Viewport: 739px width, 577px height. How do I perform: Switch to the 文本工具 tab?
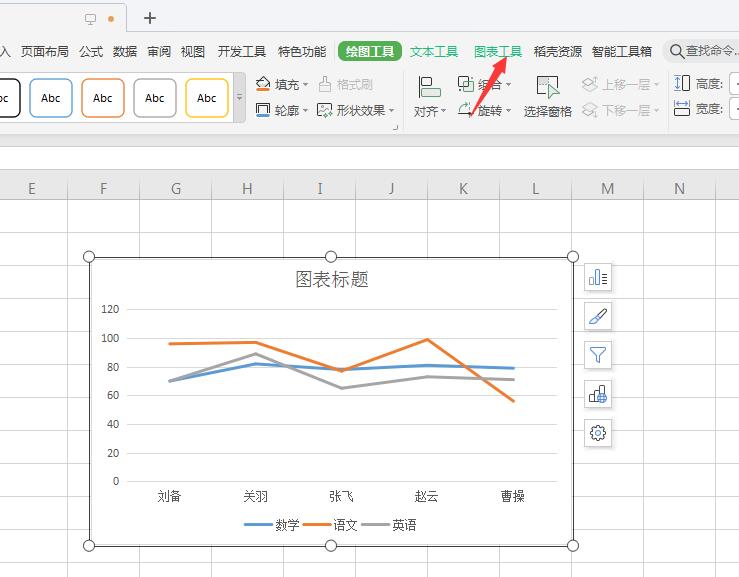tap(434, 51)
